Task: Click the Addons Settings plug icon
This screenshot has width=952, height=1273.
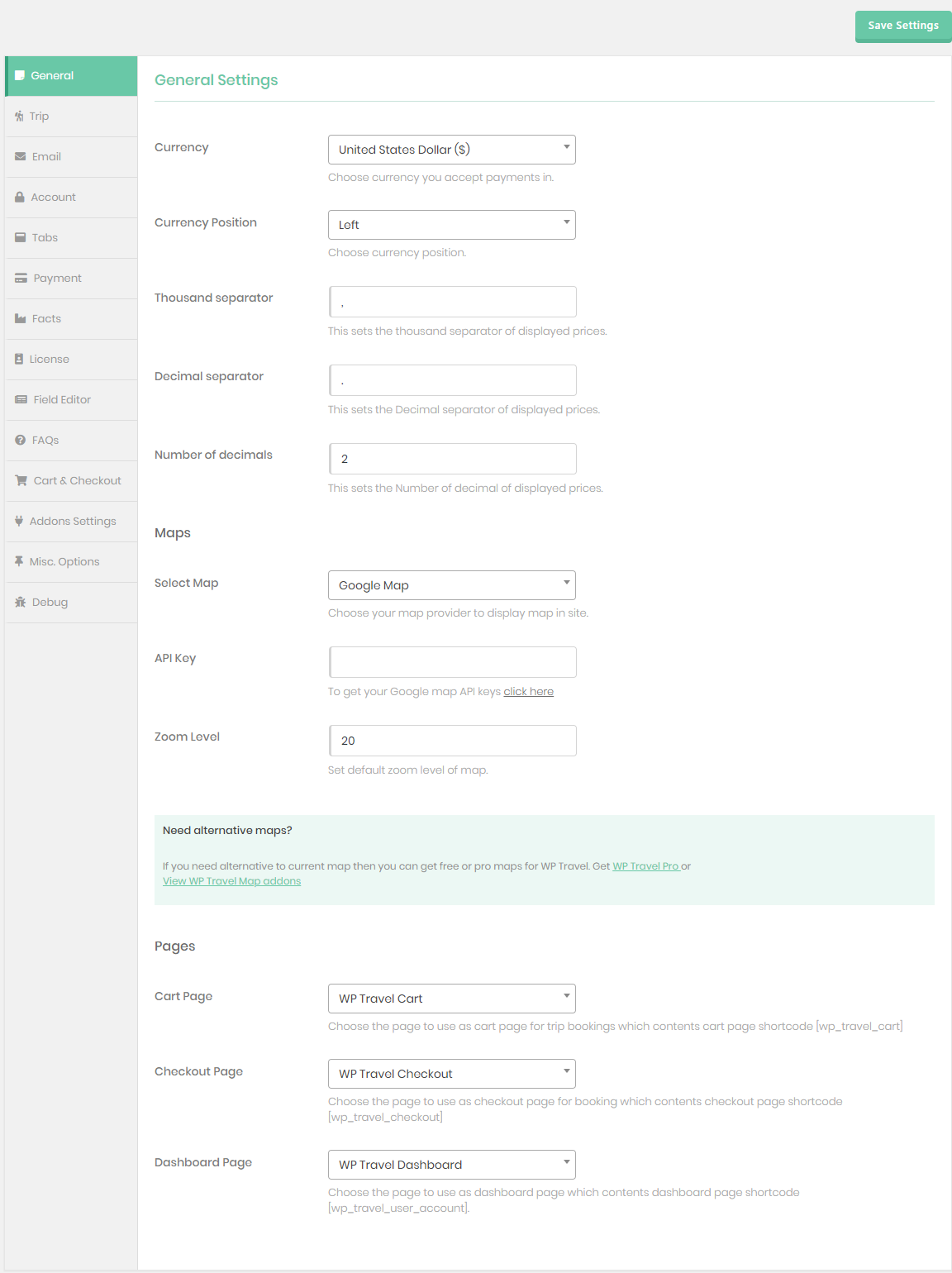Action: (19, 522)
